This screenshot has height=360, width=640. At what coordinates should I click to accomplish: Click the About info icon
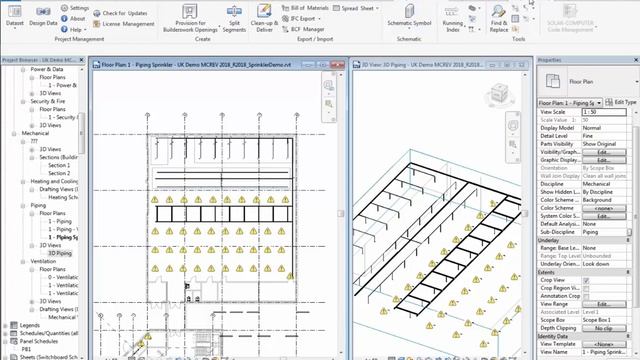(x=64, y=18)
